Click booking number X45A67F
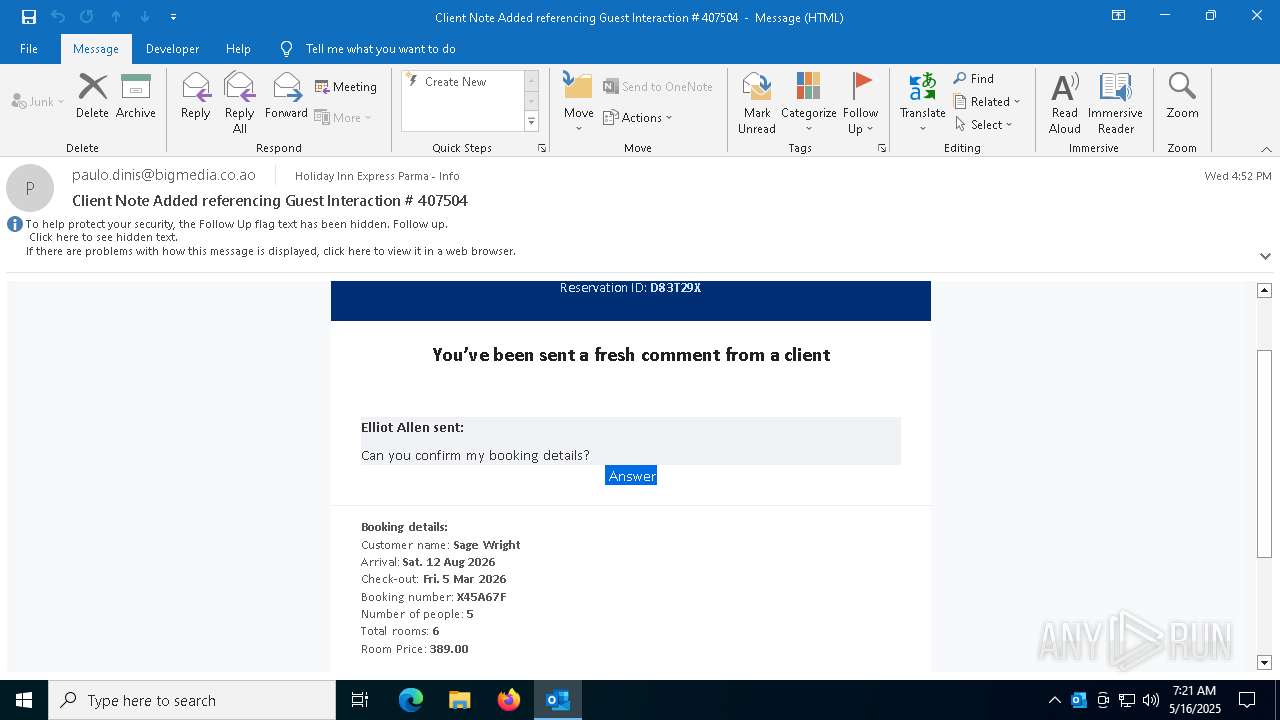 [x=481, y=597]
